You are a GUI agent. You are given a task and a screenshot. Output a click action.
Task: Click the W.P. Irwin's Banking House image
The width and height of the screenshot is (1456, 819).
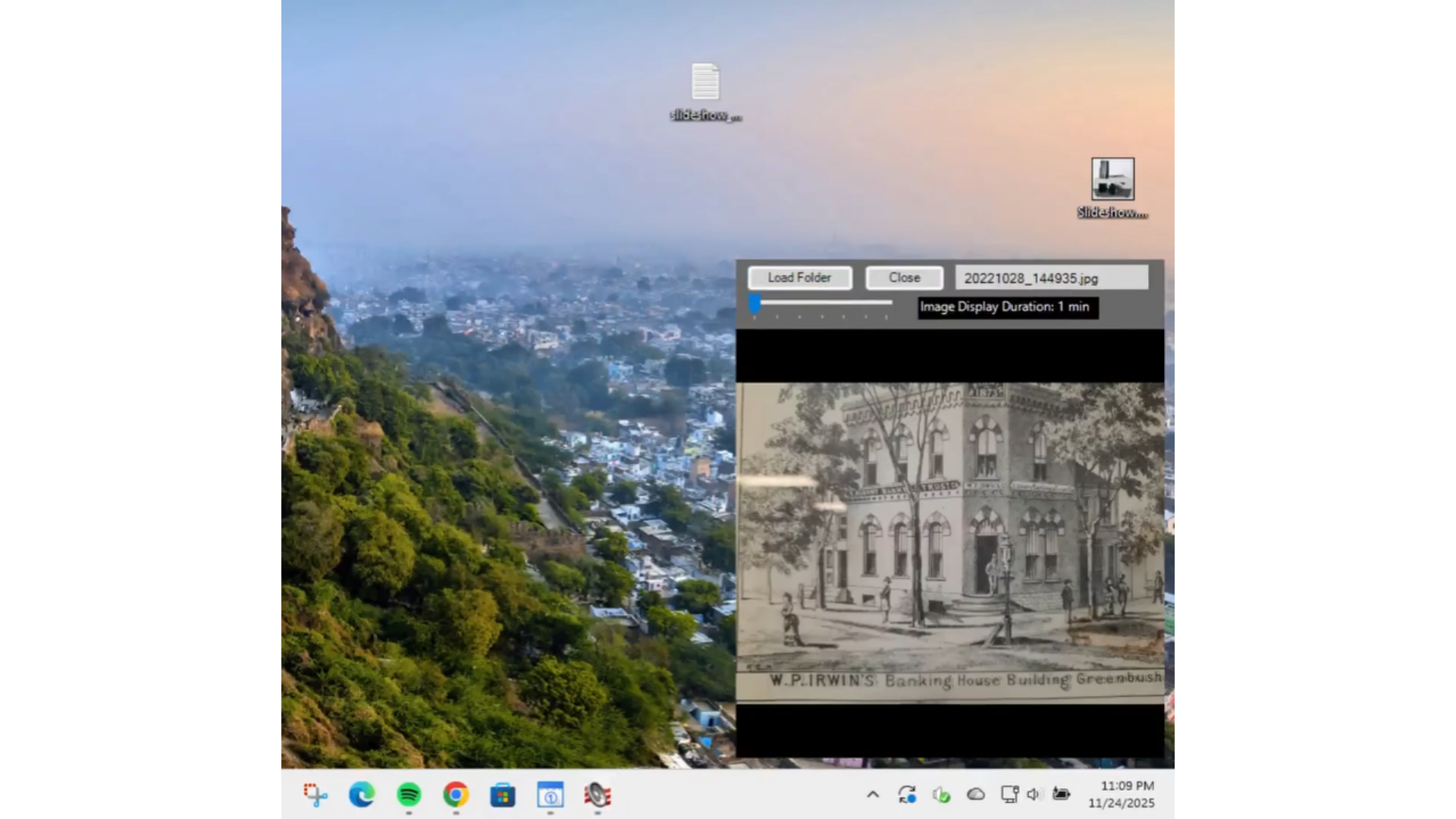coord(949,542)
